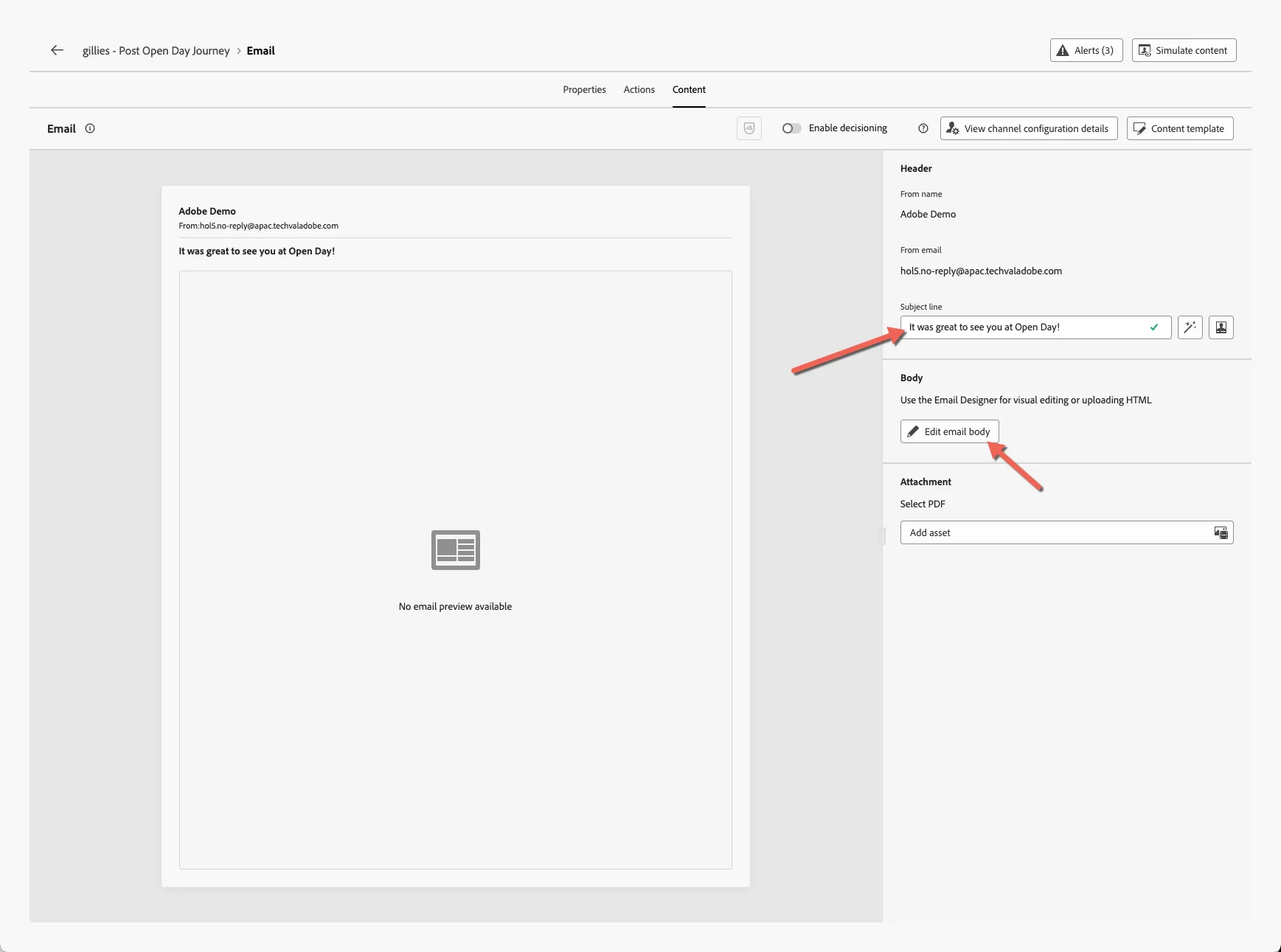Click the 'Adobe Demo' sender in email preview
This screenshot has height=952, width=1281.
coord(207,212)
